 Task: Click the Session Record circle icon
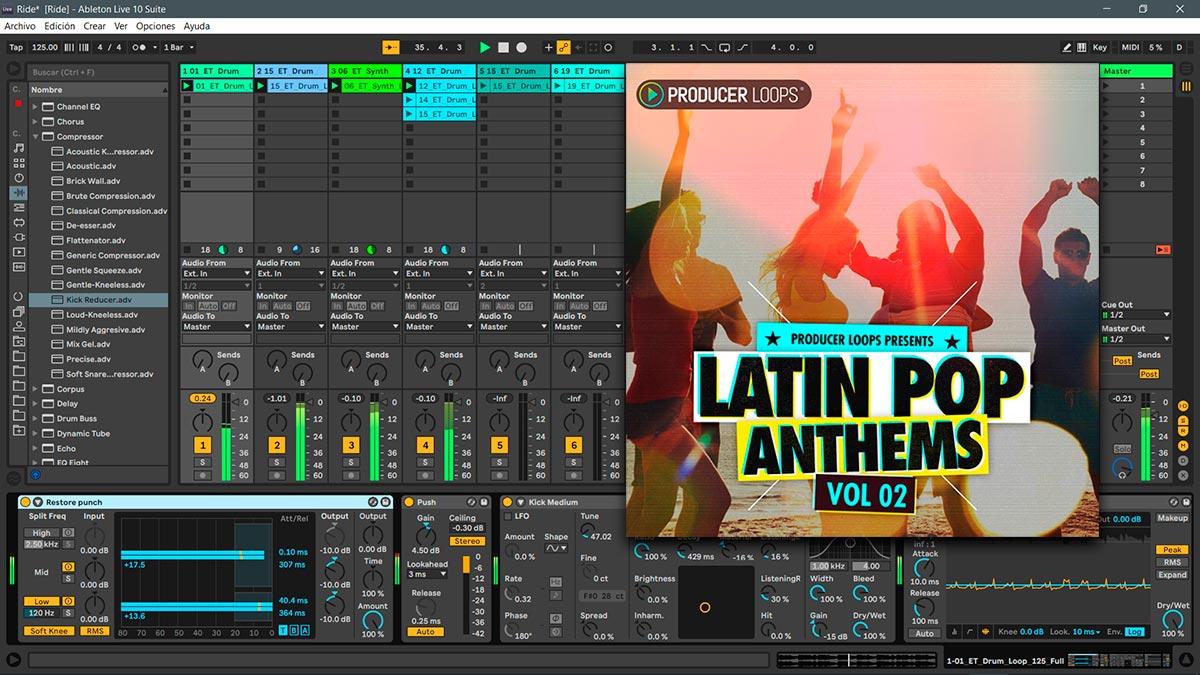tap(608, 47)
